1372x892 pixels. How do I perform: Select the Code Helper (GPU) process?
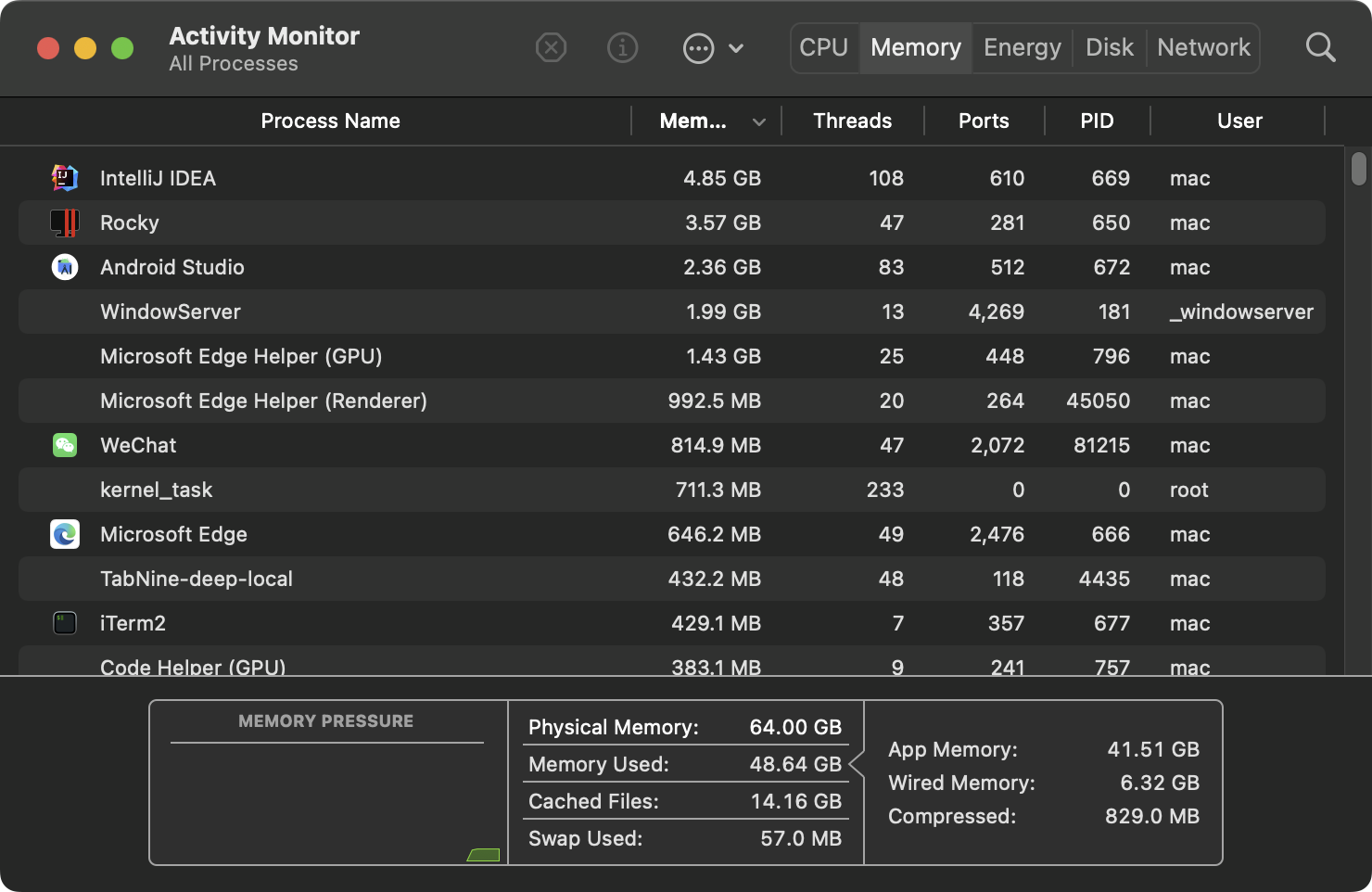tap(193, 667)
